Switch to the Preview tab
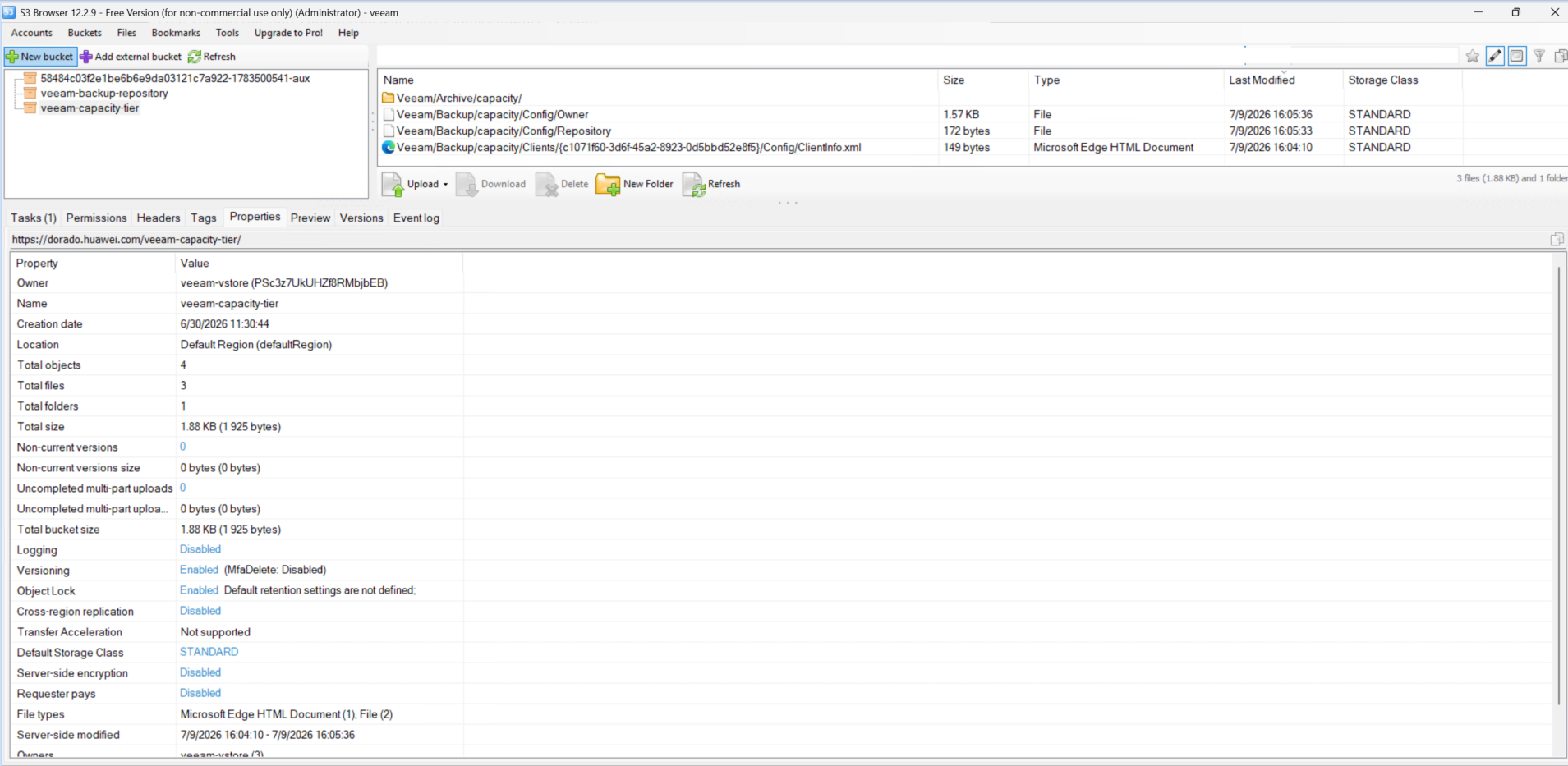Screen dimensions: 1568x766 pyautogui.click(x=310, y=218)
